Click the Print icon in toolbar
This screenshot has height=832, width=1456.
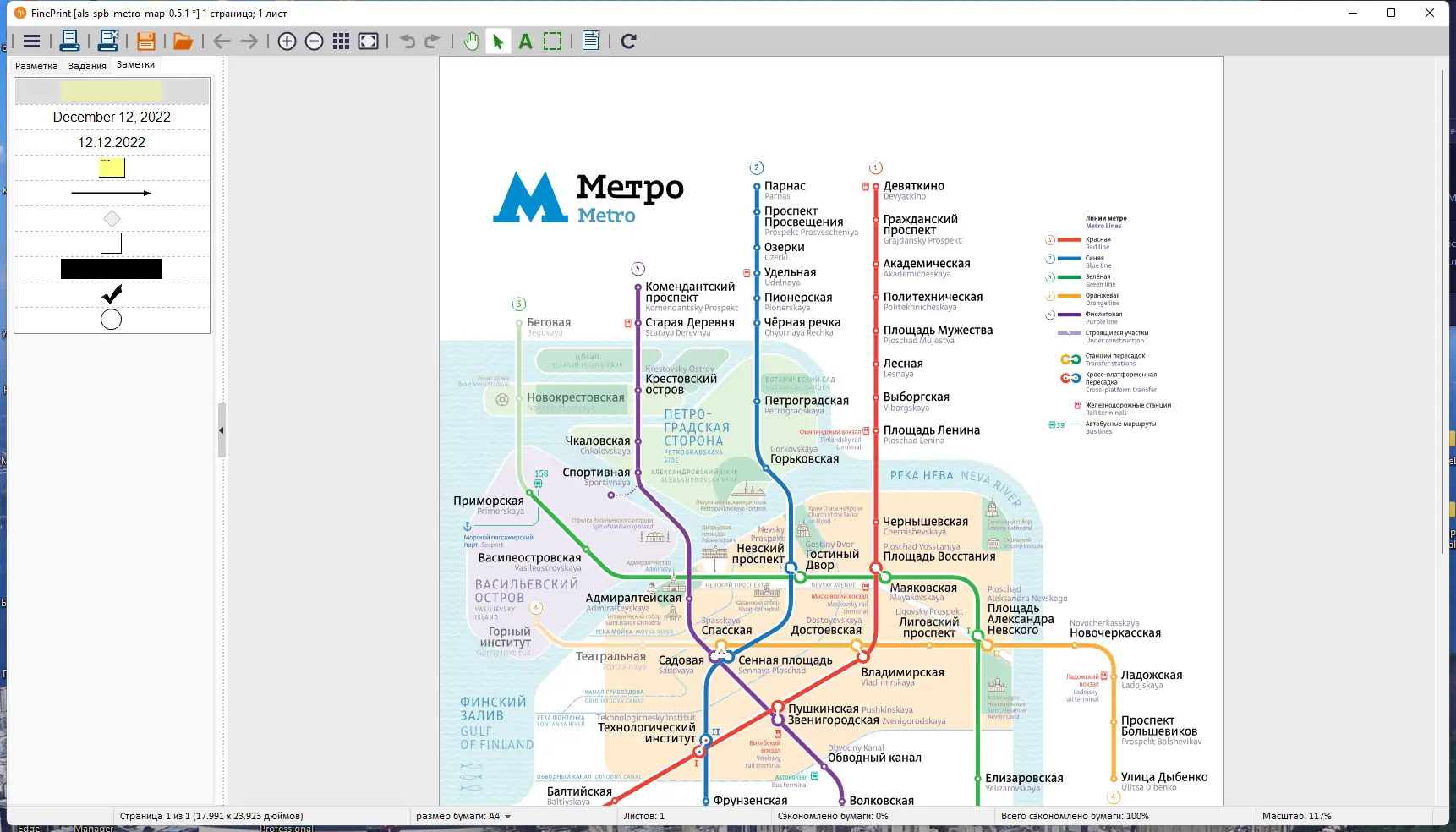click(x=70, y=41)
